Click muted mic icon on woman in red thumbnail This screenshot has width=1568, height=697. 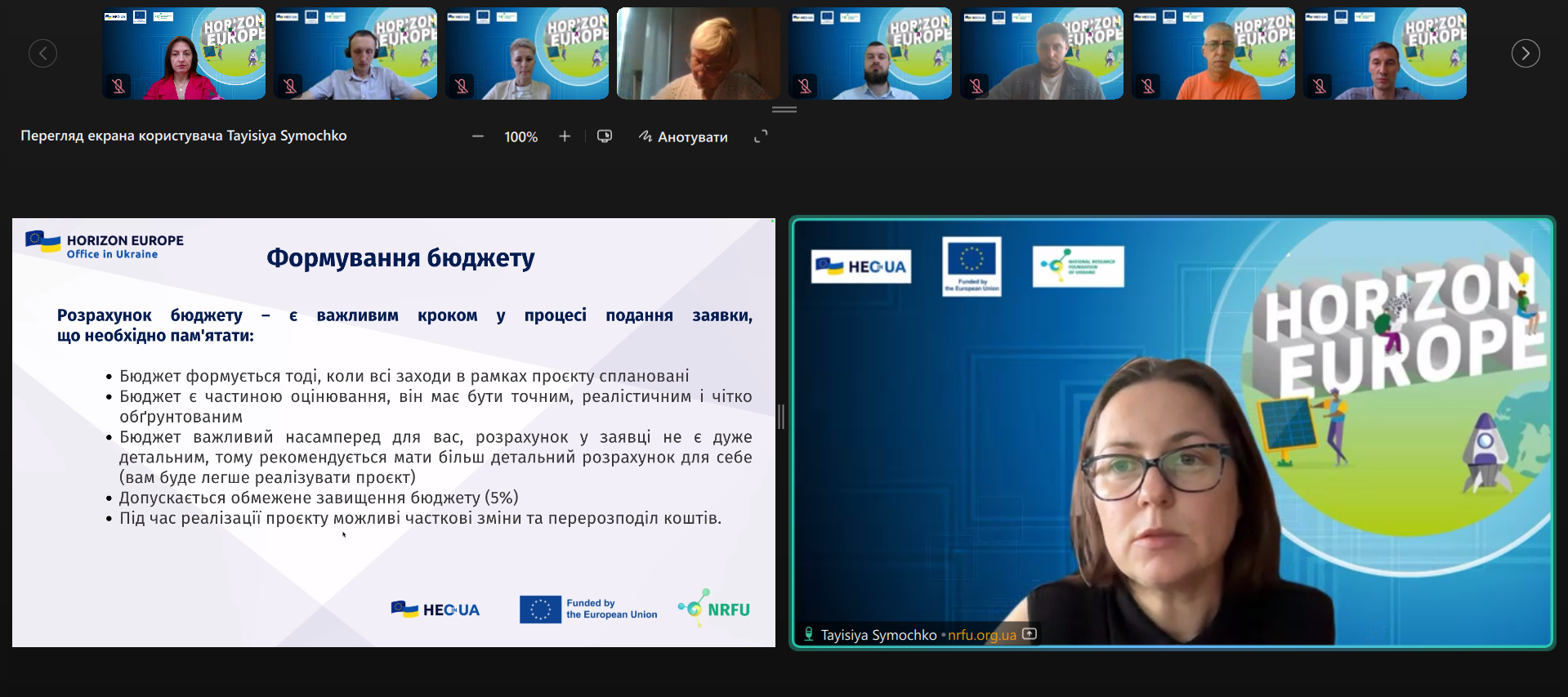(118, 86)
